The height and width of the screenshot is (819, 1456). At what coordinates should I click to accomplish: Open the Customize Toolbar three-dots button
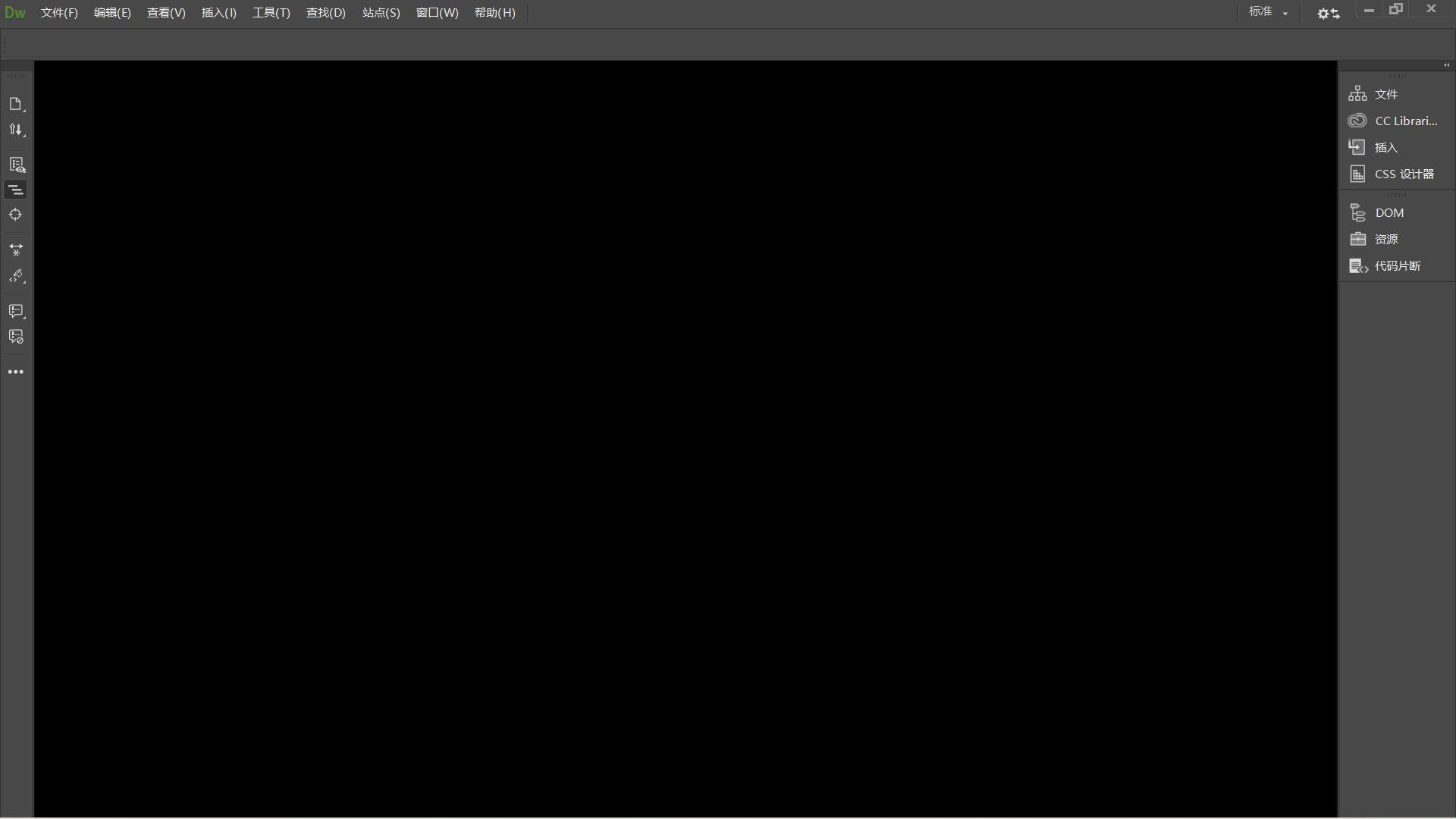tap(16, 372)
